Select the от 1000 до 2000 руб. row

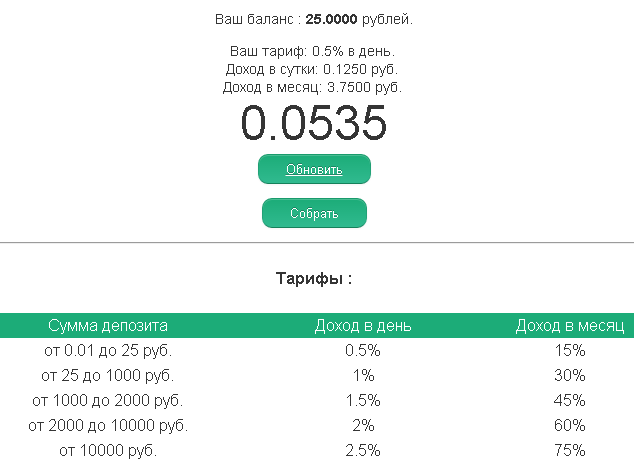108,401
